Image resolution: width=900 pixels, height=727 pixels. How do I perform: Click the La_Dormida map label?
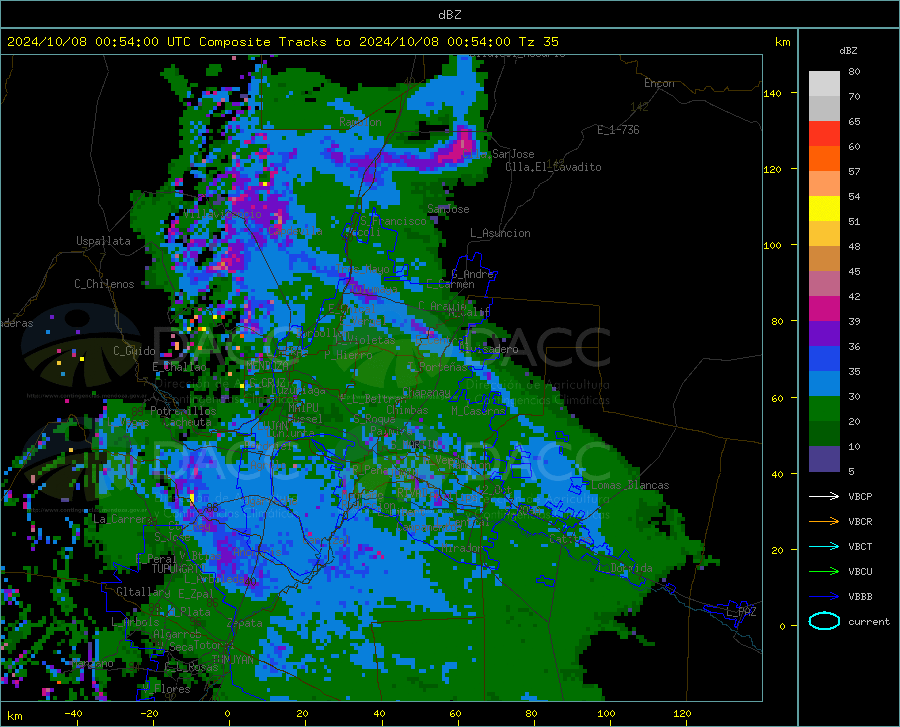(625, 568)
